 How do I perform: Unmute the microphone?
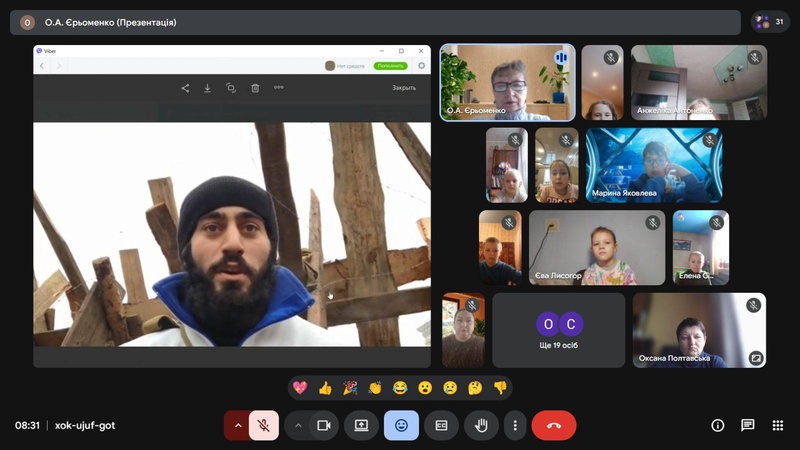pos(264,425)
